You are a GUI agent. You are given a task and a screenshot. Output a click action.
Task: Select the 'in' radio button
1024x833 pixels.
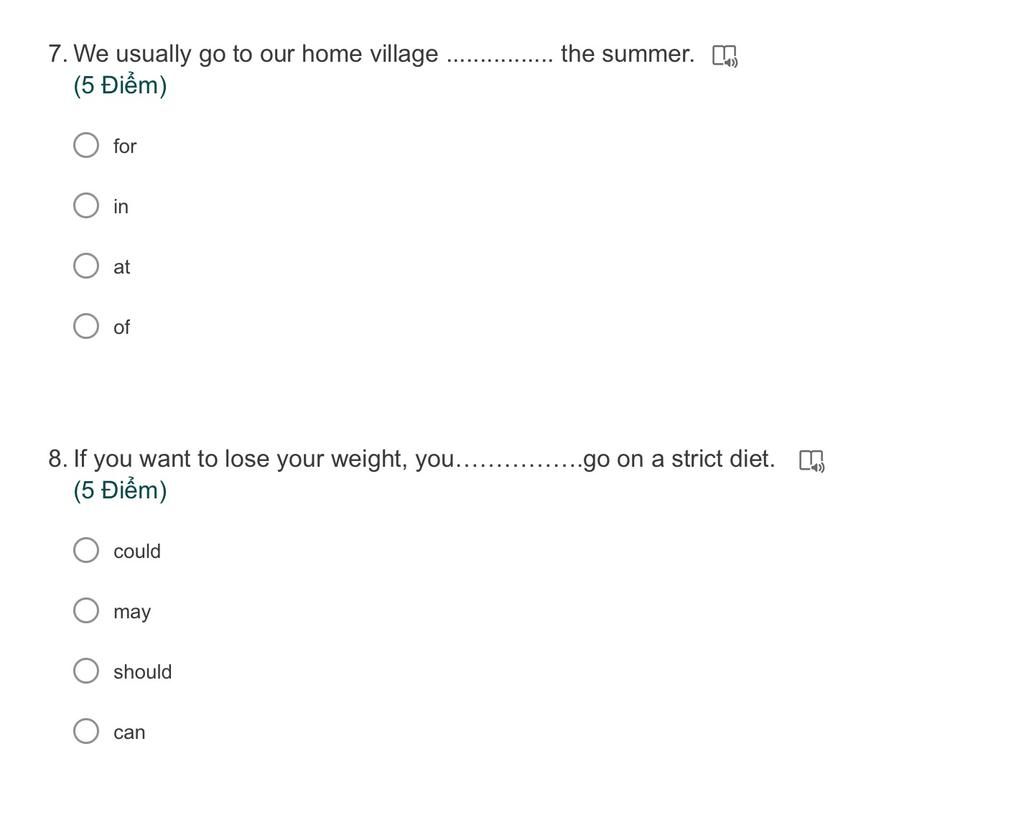86,206
